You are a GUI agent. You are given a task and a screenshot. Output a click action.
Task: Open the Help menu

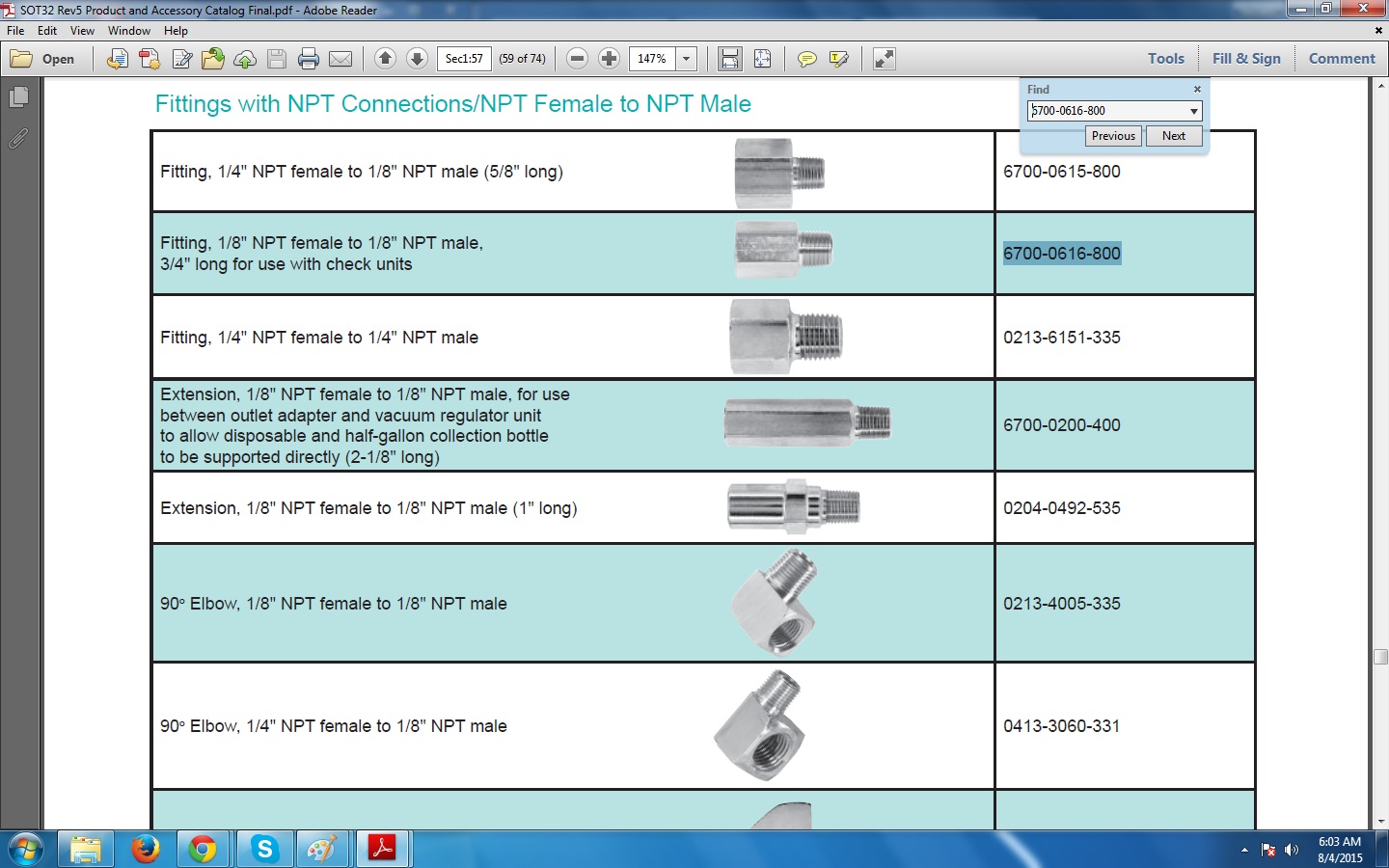176,31
